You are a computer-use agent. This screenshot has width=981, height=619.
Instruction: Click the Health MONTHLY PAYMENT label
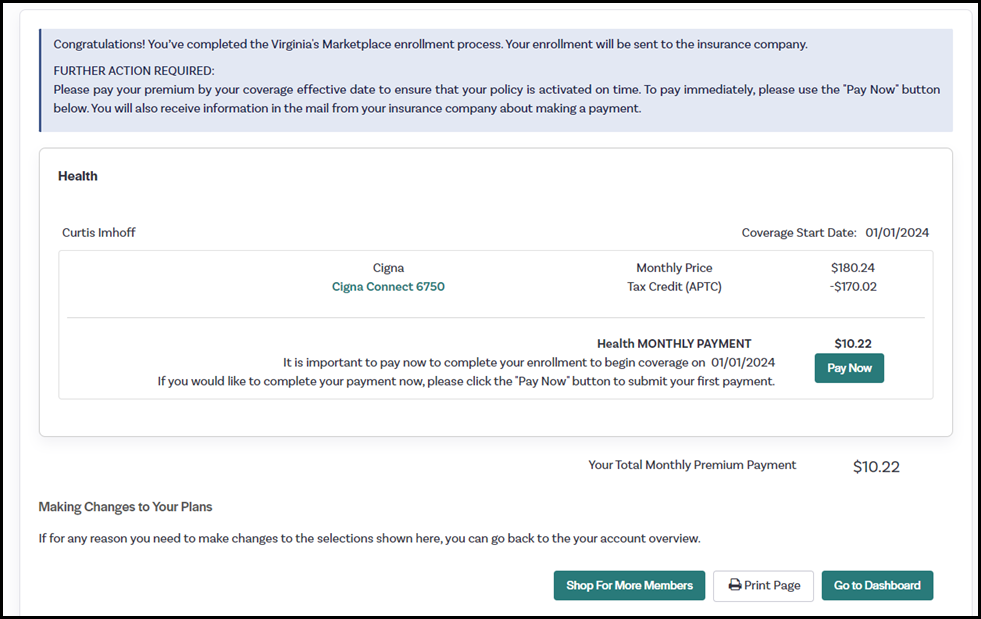coord(674,344)
